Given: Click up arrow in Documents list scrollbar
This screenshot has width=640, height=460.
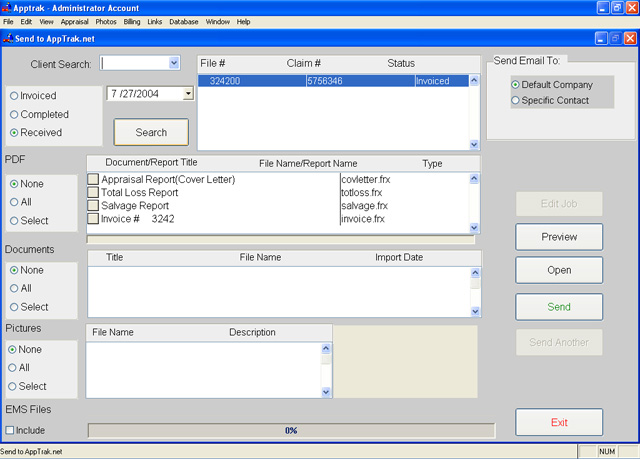Looking at the screenshot, I should [x=475, y=273].
